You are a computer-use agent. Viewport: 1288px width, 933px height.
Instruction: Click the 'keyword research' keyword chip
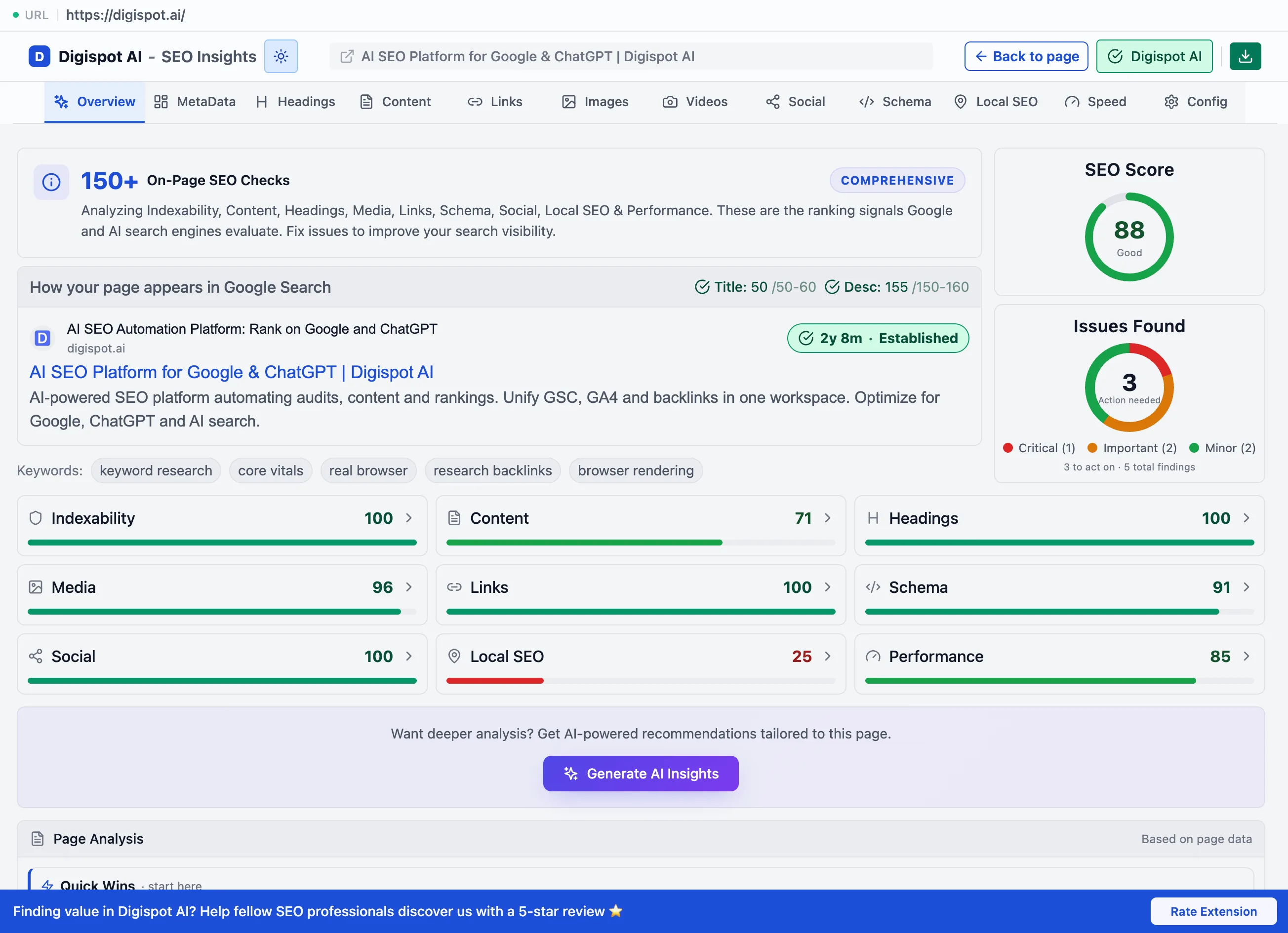coord(156,470)
